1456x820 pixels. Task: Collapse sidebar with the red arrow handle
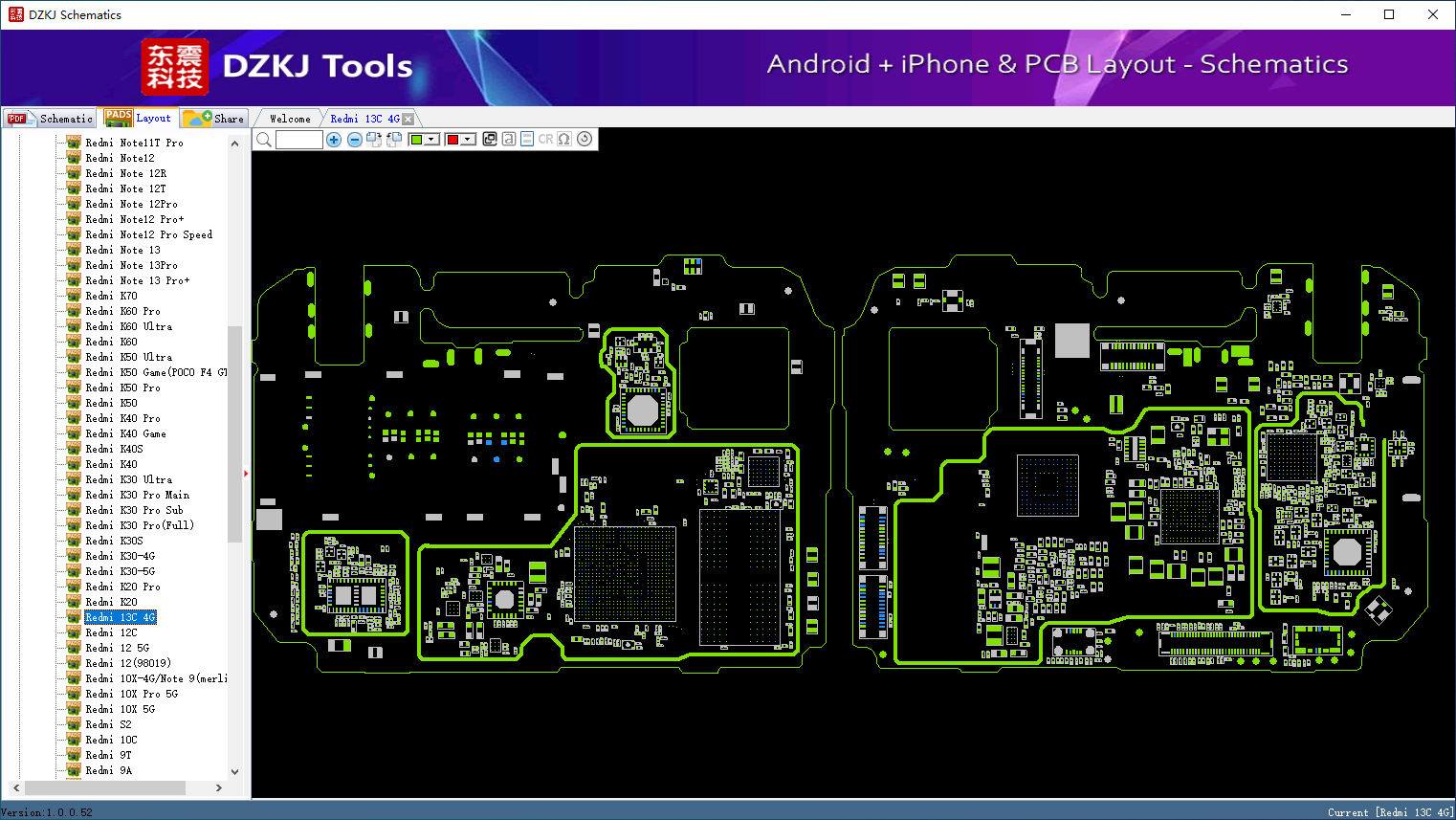click(x=246, y=474)
